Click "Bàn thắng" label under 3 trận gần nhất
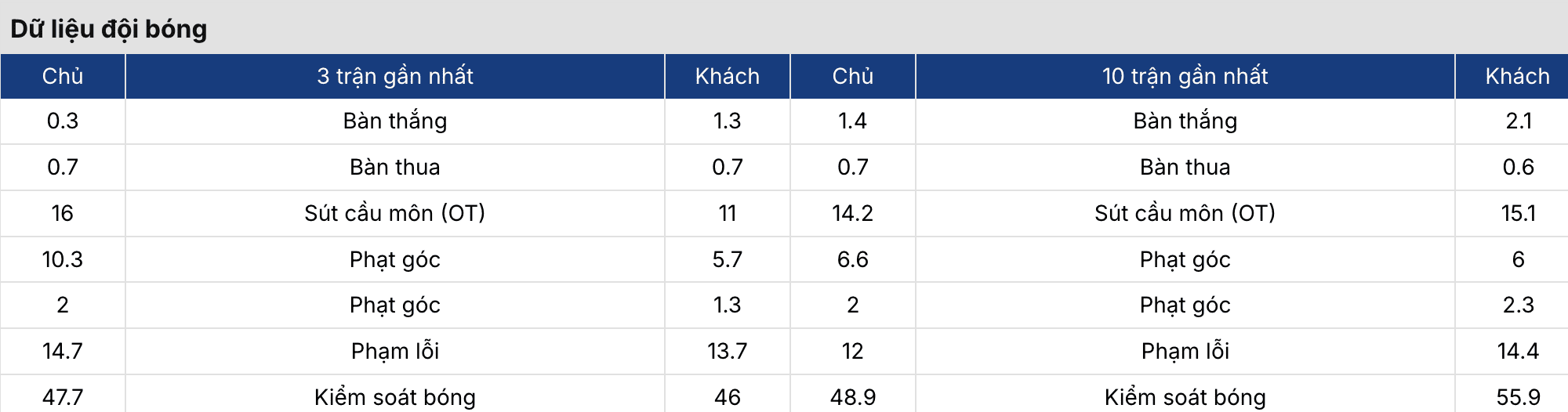Image resolution: width=1568 pixels, height=412 pixels. coord(395,121)
